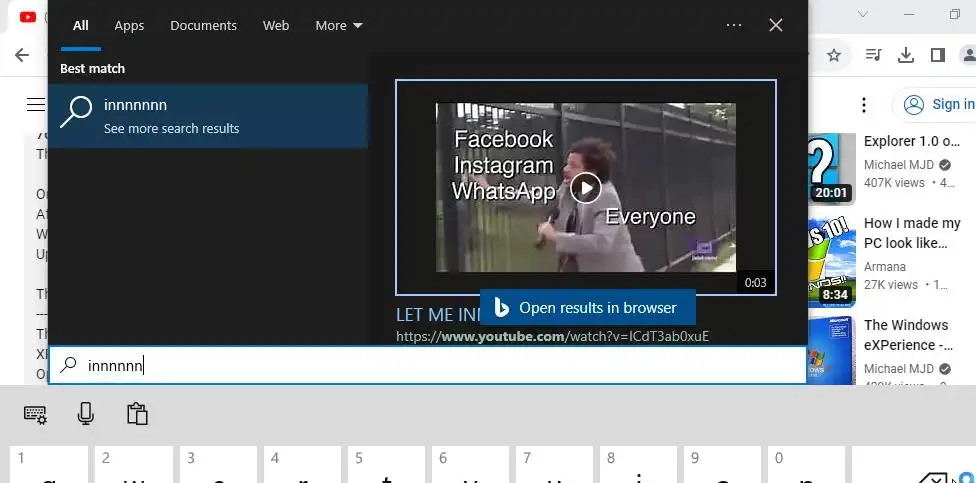Open the browser media control icon
The width and height of the screenshot is (976, 483).
873,55
